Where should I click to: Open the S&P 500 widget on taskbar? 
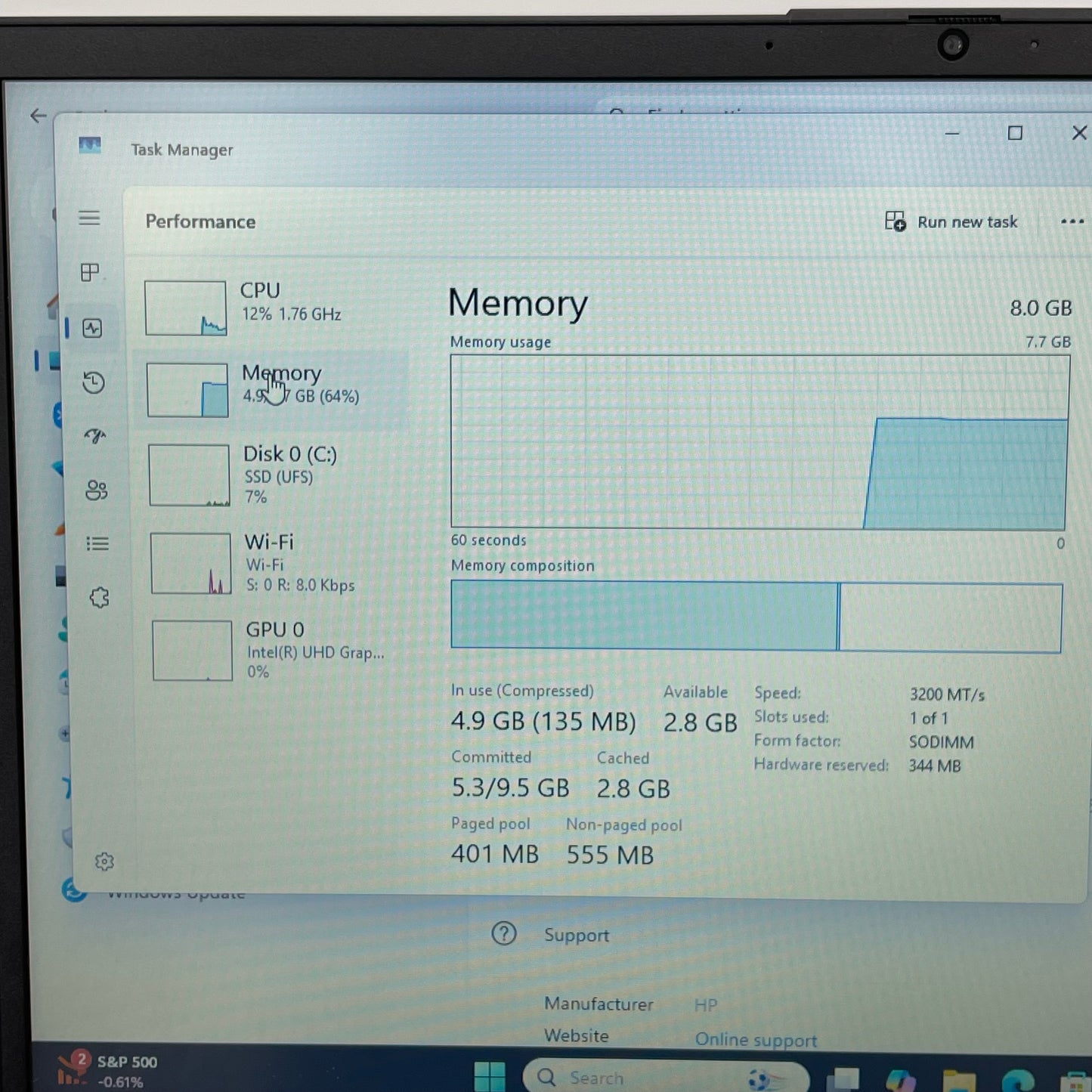tap(108, 1070)
